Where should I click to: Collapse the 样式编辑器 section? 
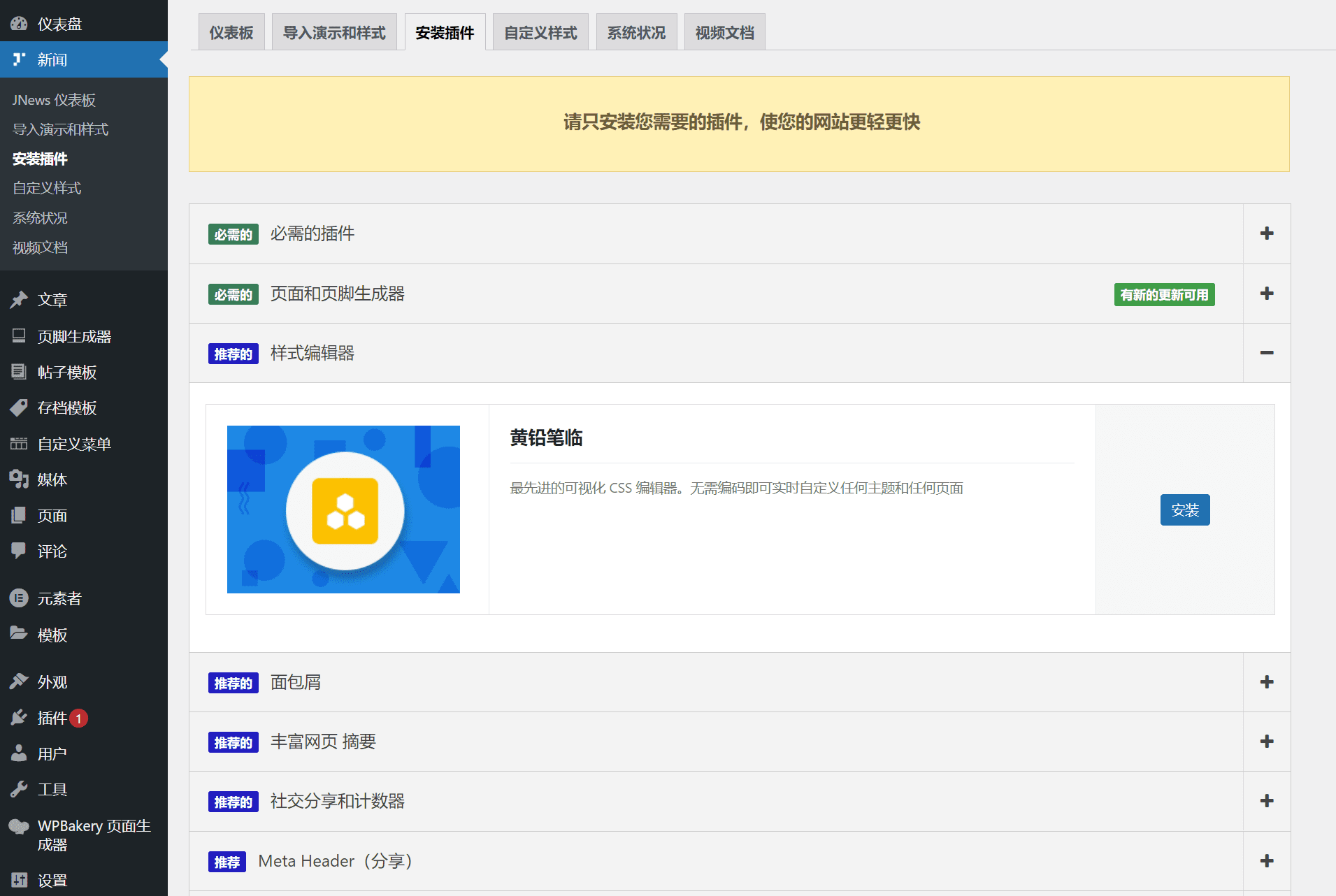(x=1267, y=354)
